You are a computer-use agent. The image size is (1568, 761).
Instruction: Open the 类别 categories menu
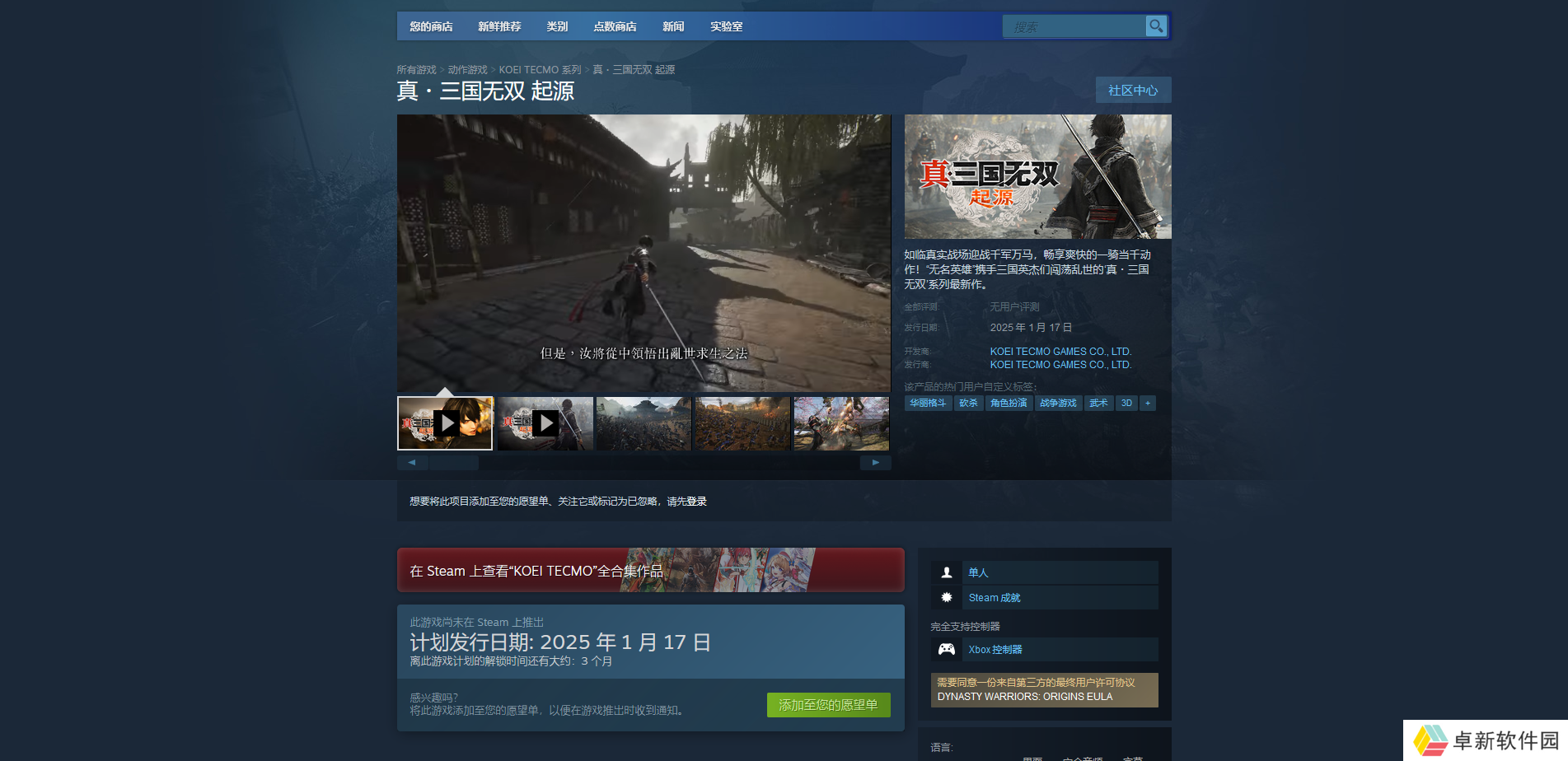pos(557,26)
